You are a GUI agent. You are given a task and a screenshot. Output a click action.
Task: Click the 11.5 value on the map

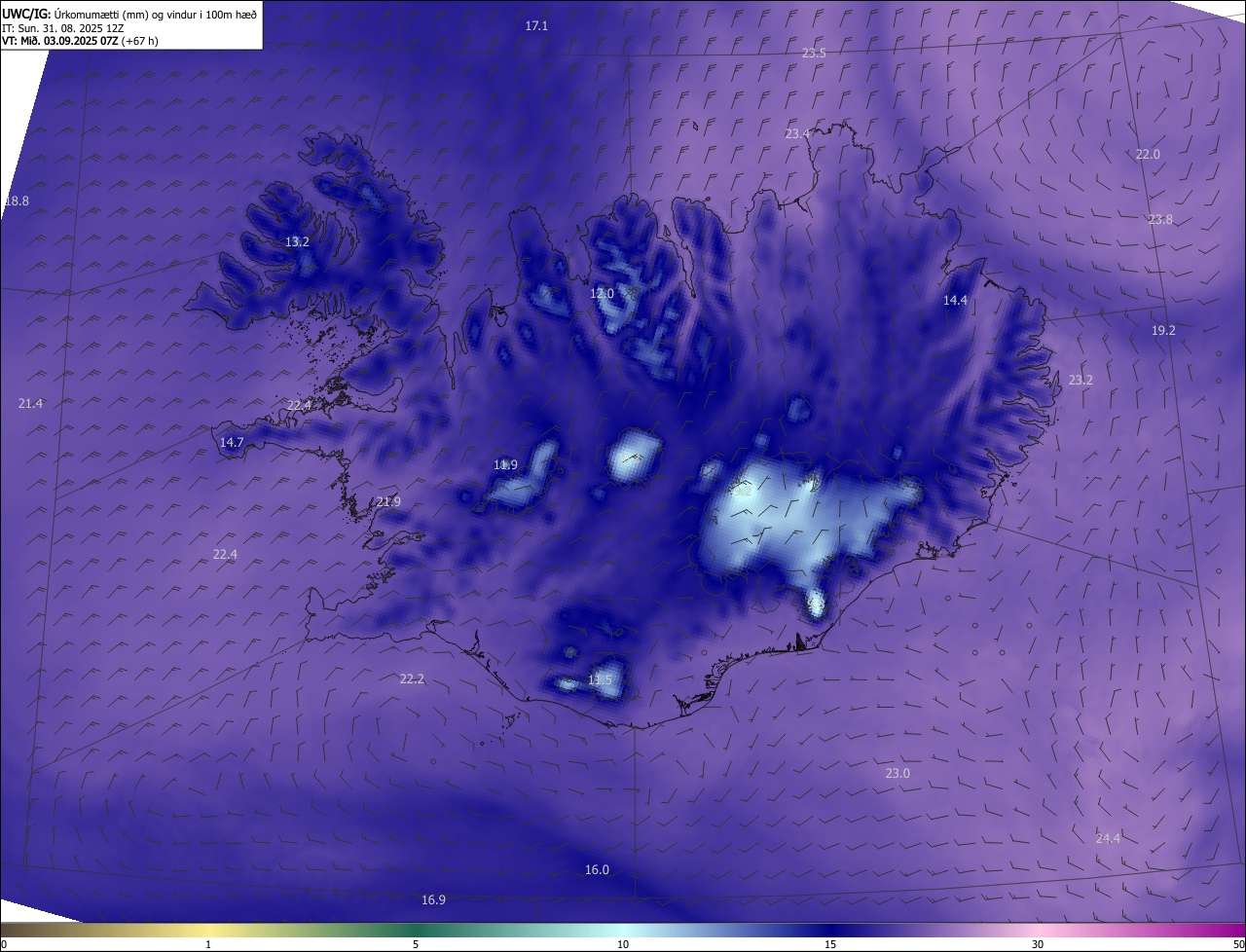[x=600, y=680]
